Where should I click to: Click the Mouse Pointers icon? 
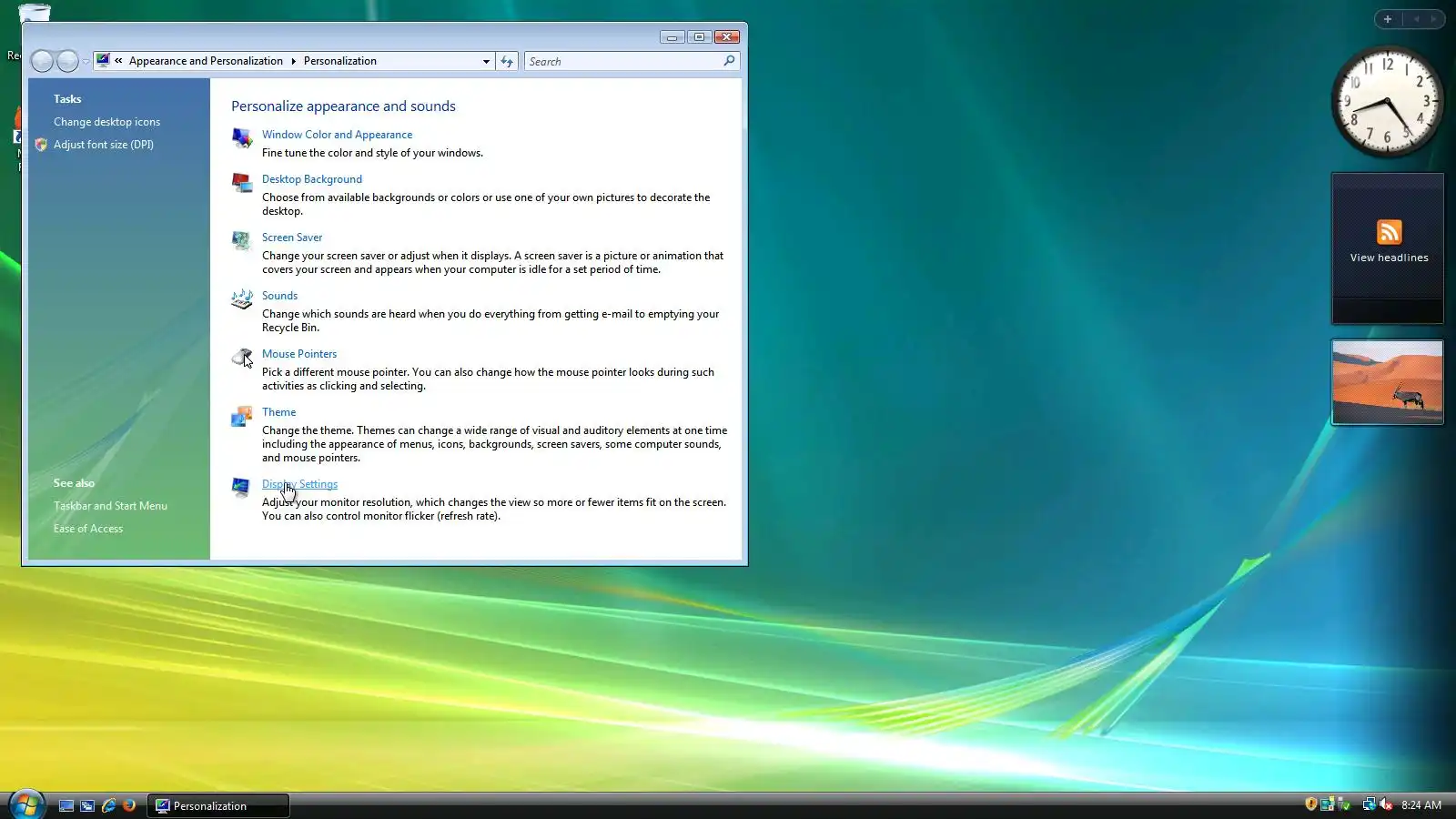click(241, 358)
